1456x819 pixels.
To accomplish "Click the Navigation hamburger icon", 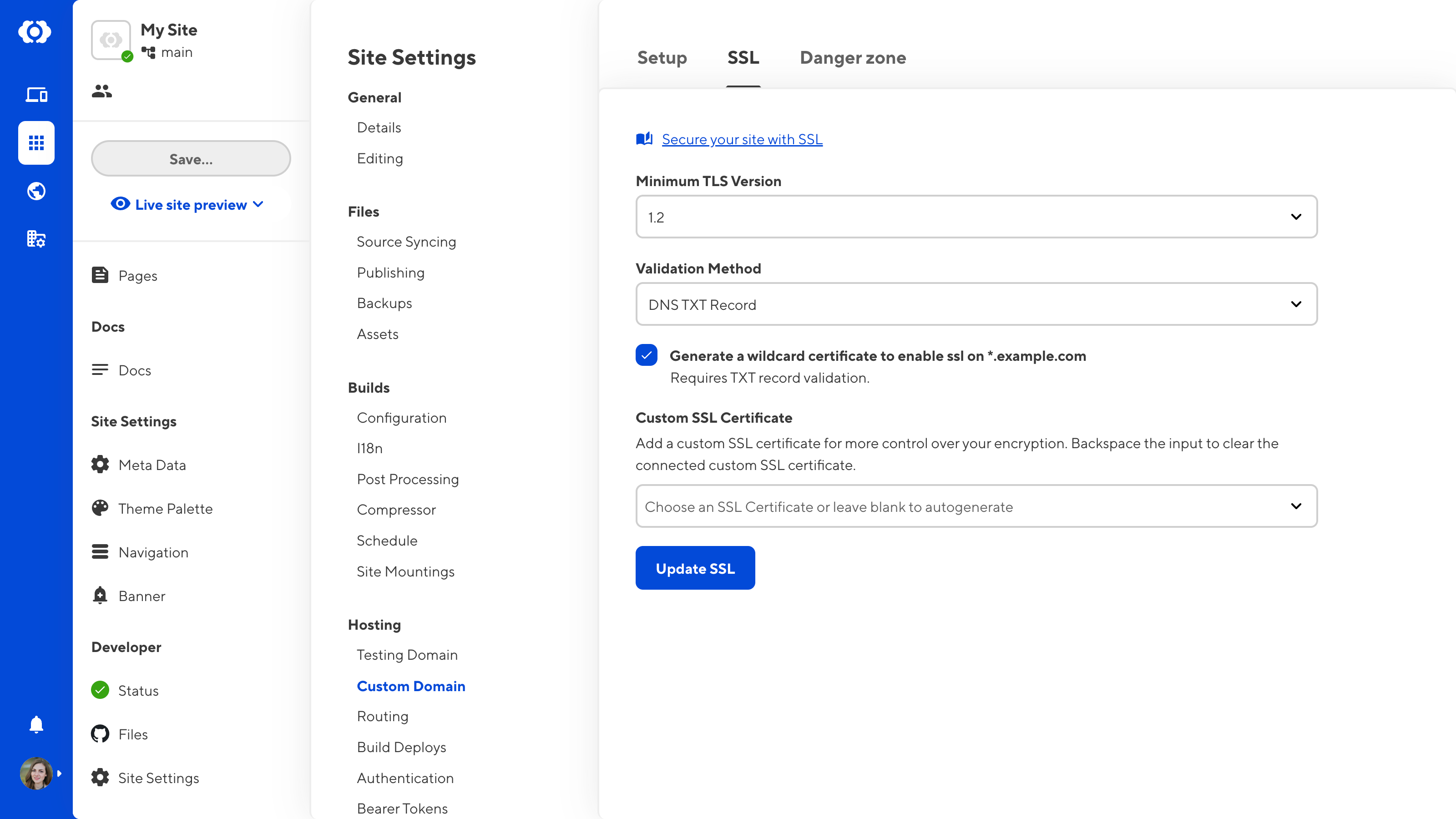I will tap(100, 551).
